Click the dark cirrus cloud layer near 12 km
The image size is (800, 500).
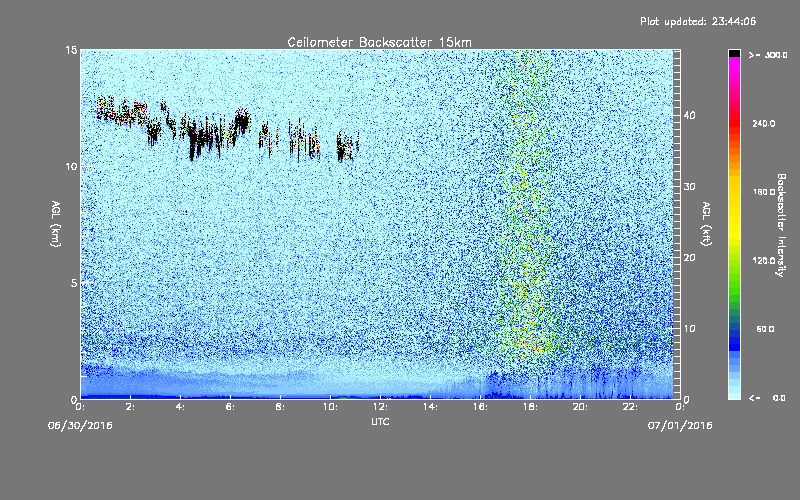click(x=227, y=129)
